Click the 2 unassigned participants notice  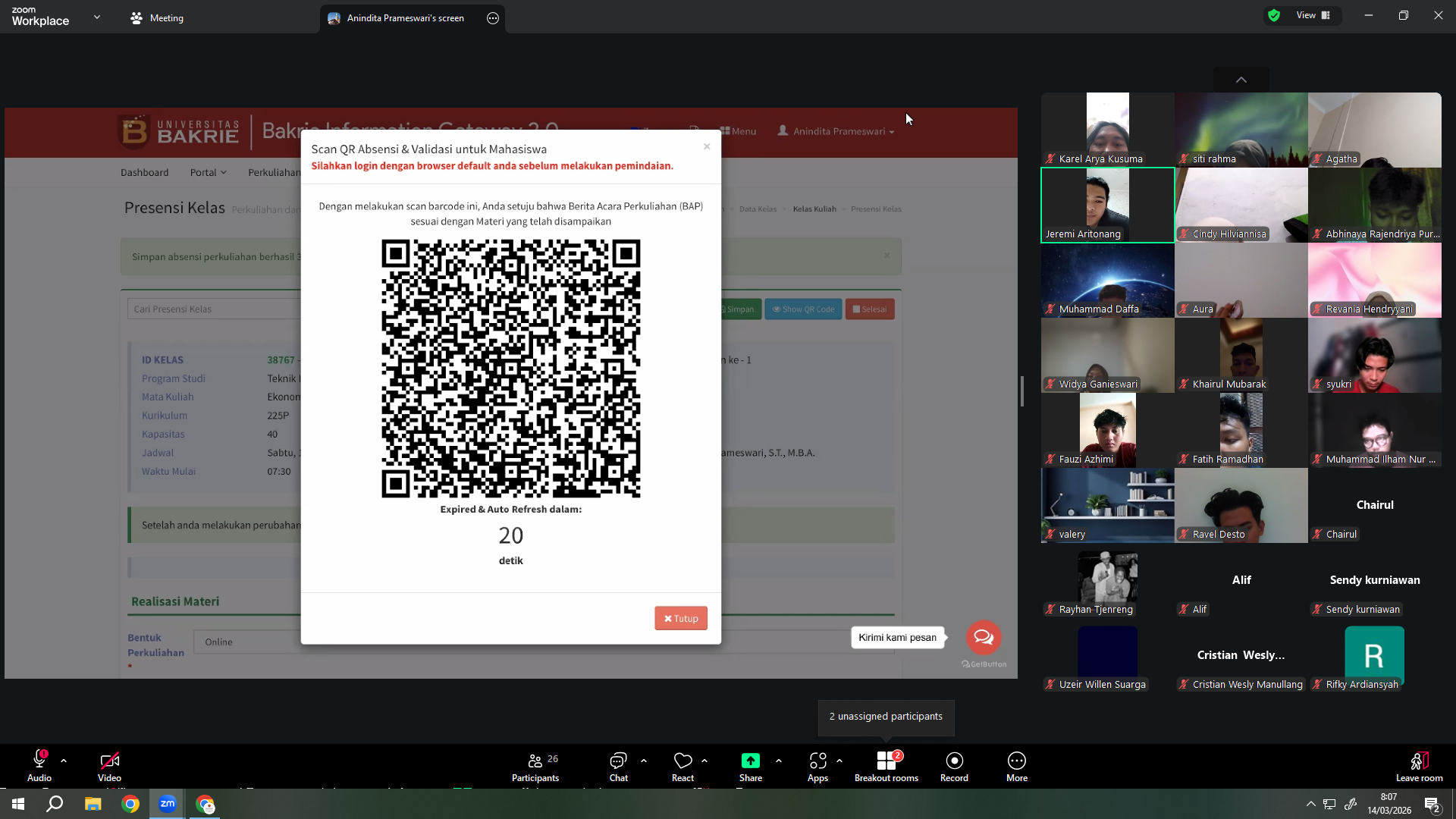(x=886, y=717)
